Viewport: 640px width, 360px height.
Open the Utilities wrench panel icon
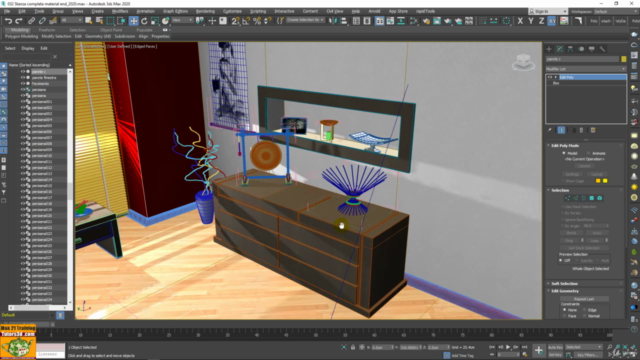[x=602, y=49]
